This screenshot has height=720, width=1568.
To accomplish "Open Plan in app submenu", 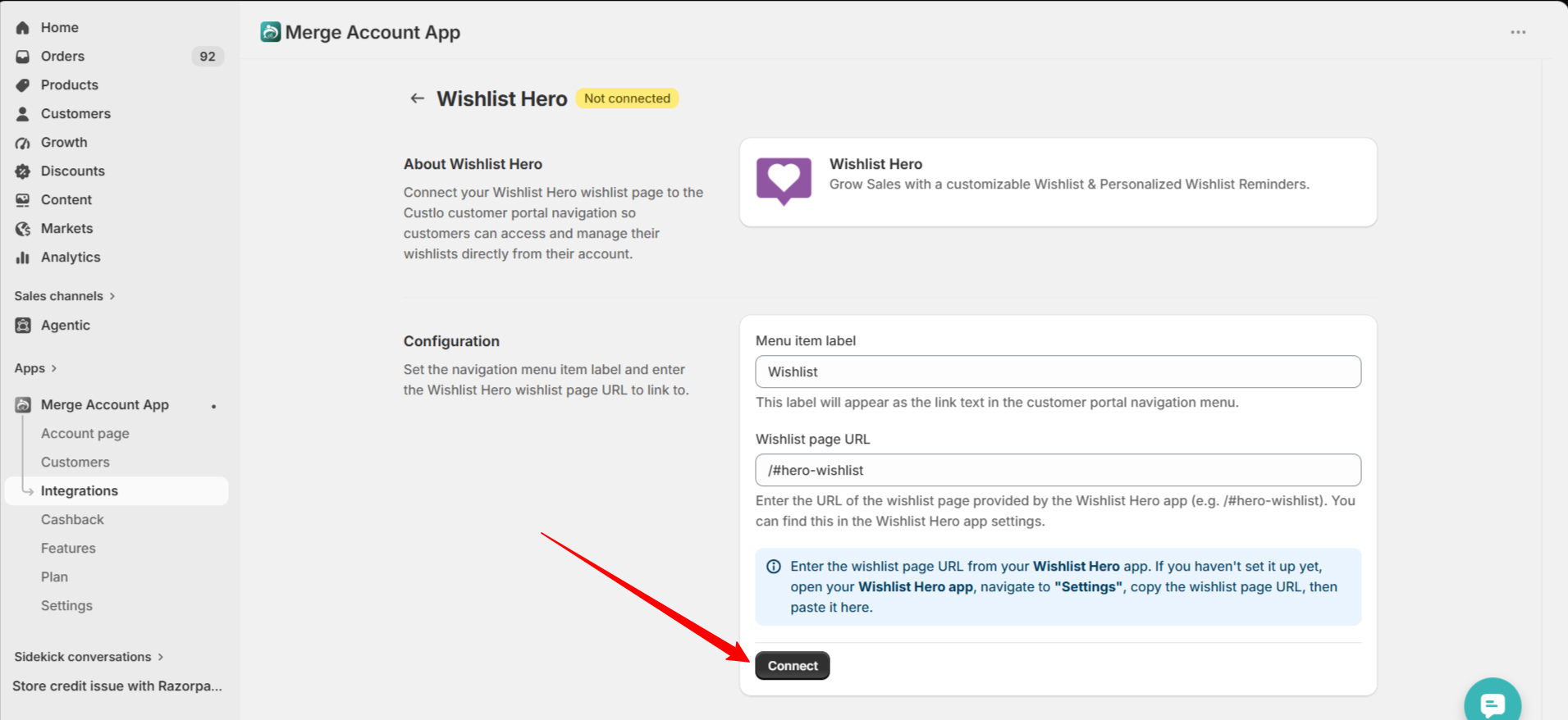I will (54, 577).
